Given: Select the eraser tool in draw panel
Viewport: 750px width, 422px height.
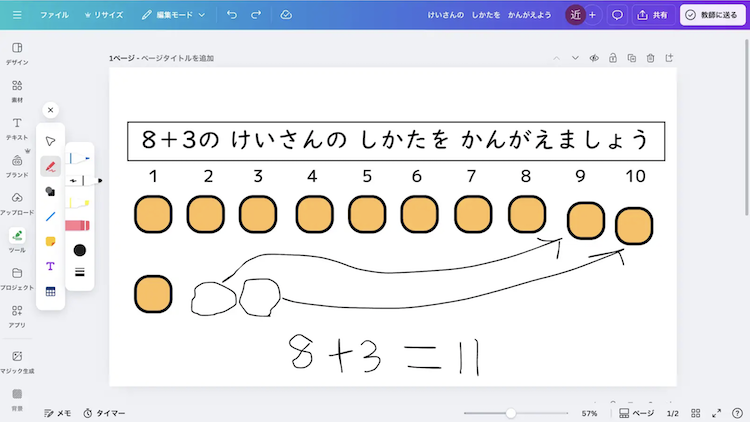Looking at the screenshot, I should (x=77, y=226).
